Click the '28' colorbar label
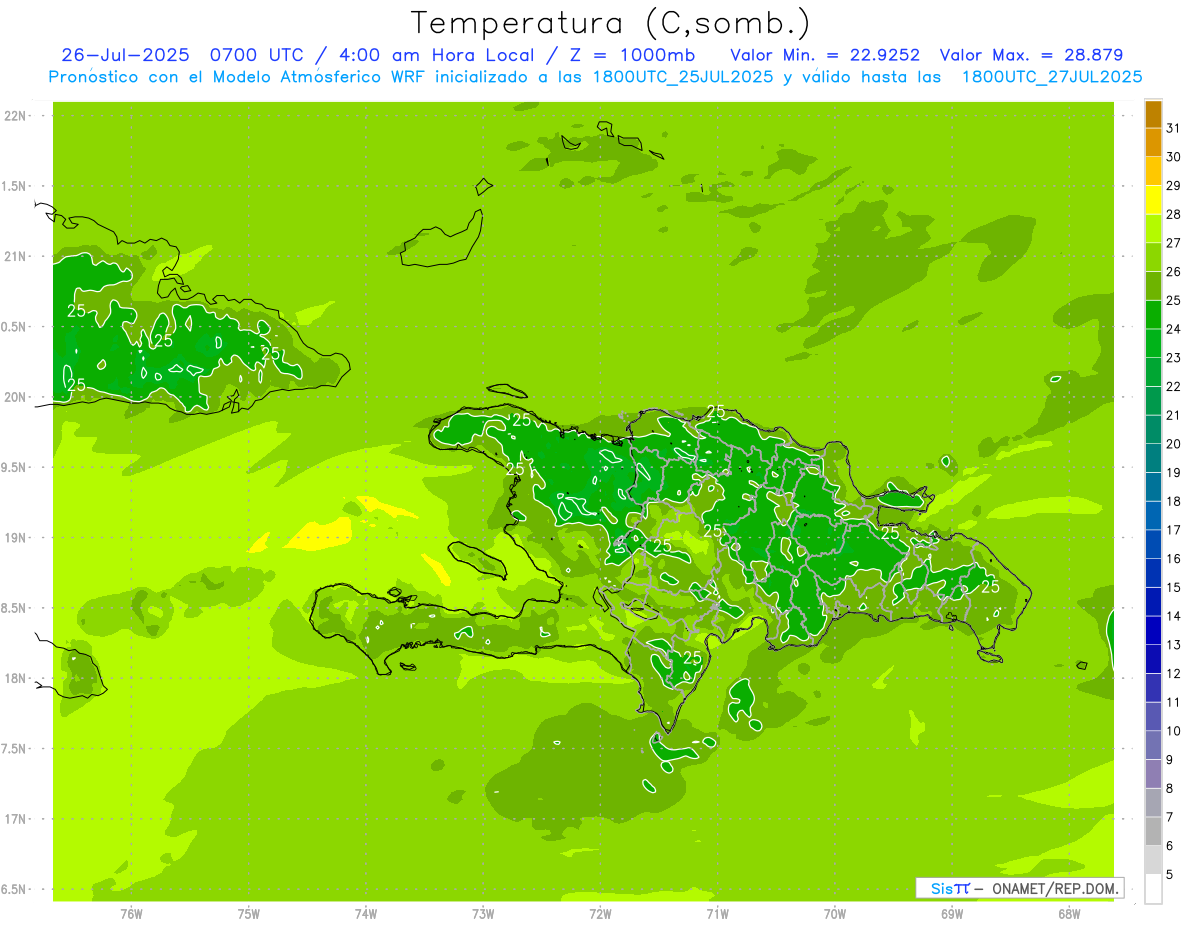Image resolution: width=1200 pixels, height=927 pixels. click(x=1174, y=213)
